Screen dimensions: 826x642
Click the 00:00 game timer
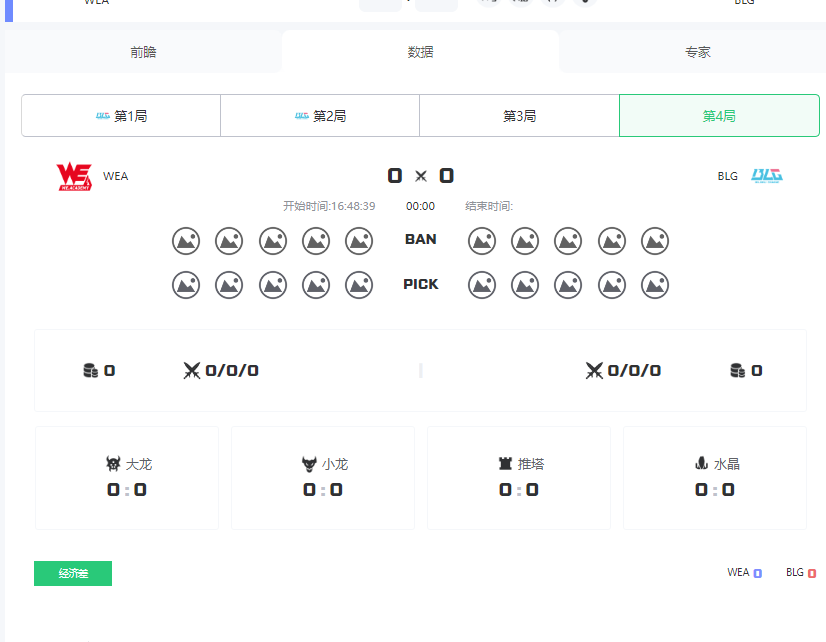(x=420, y=206)
